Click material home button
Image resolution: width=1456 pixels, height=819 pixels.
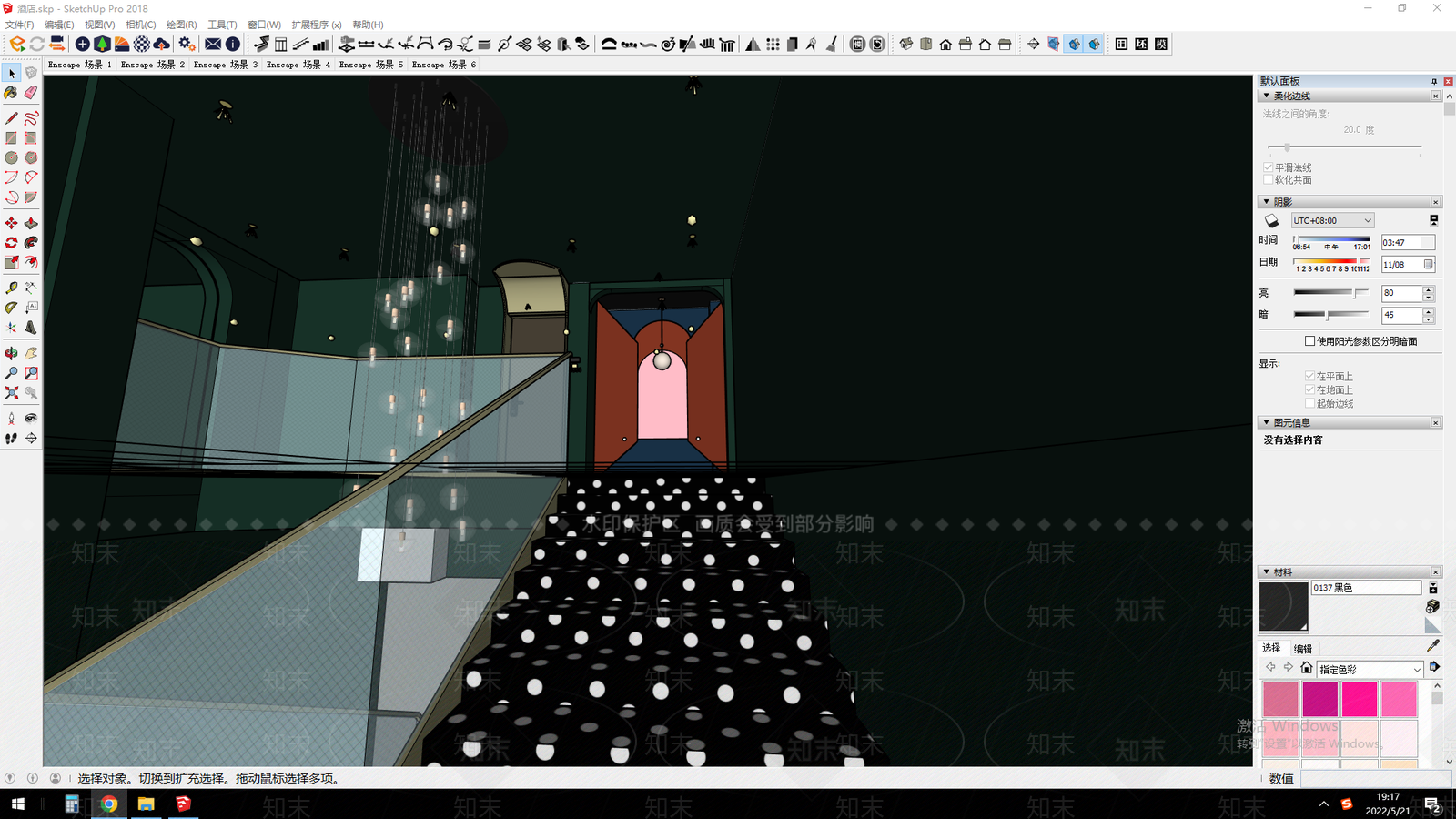click(x=1306, y=668)
